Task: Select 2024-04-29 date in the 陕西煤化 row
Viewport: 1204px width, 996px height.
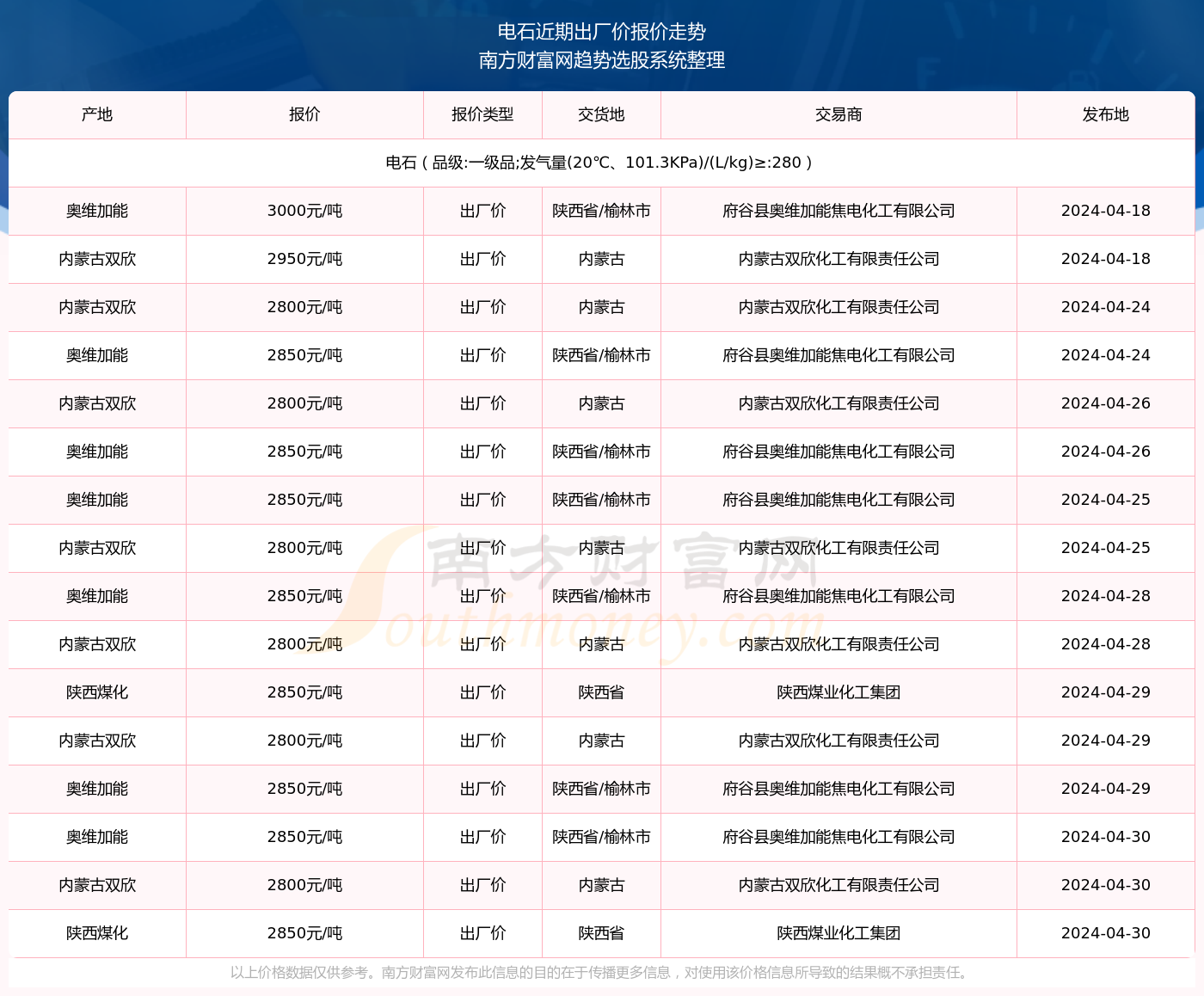Action: 1106,692
